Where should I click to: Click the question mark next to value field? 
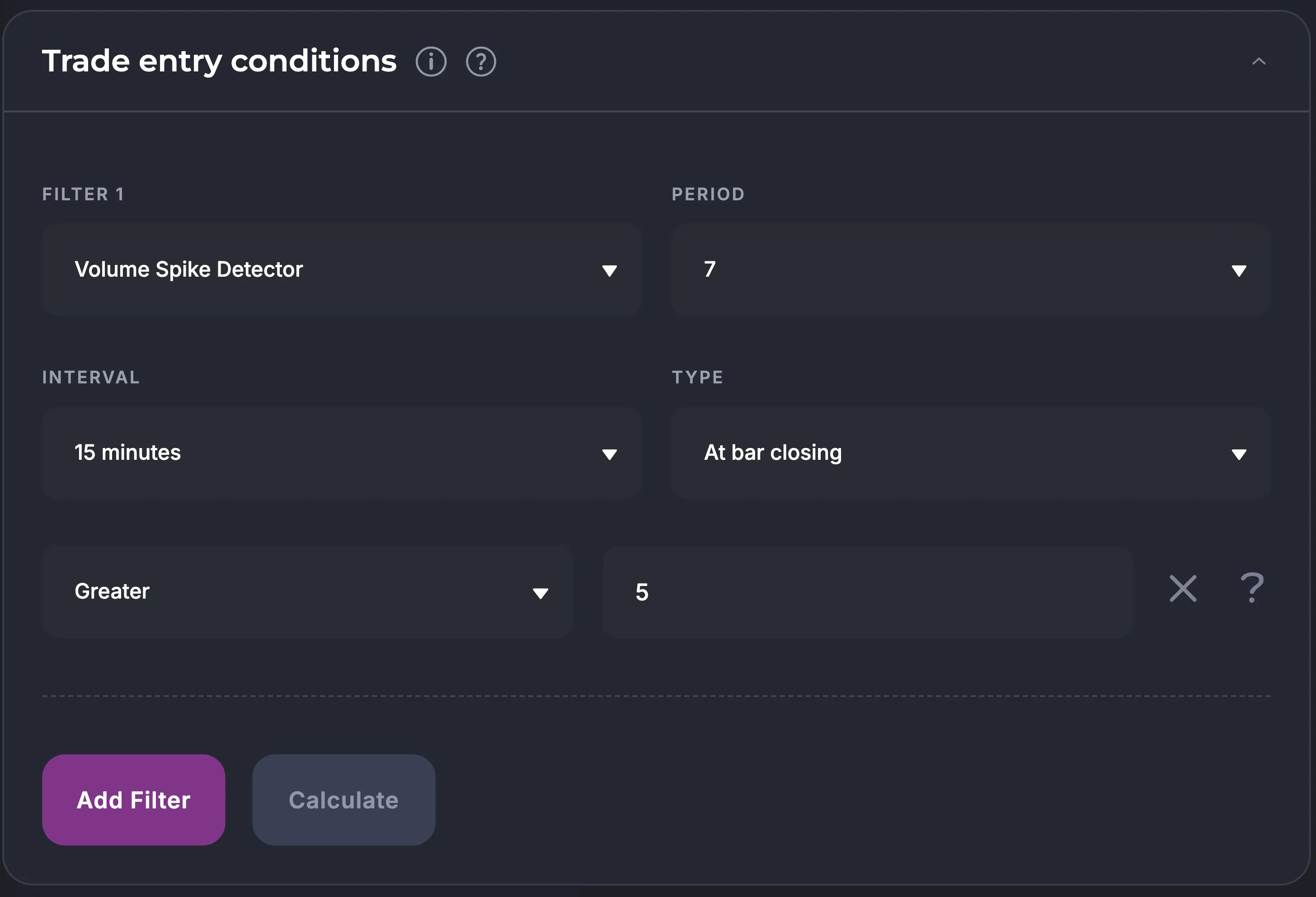[x=1251, y=589]
